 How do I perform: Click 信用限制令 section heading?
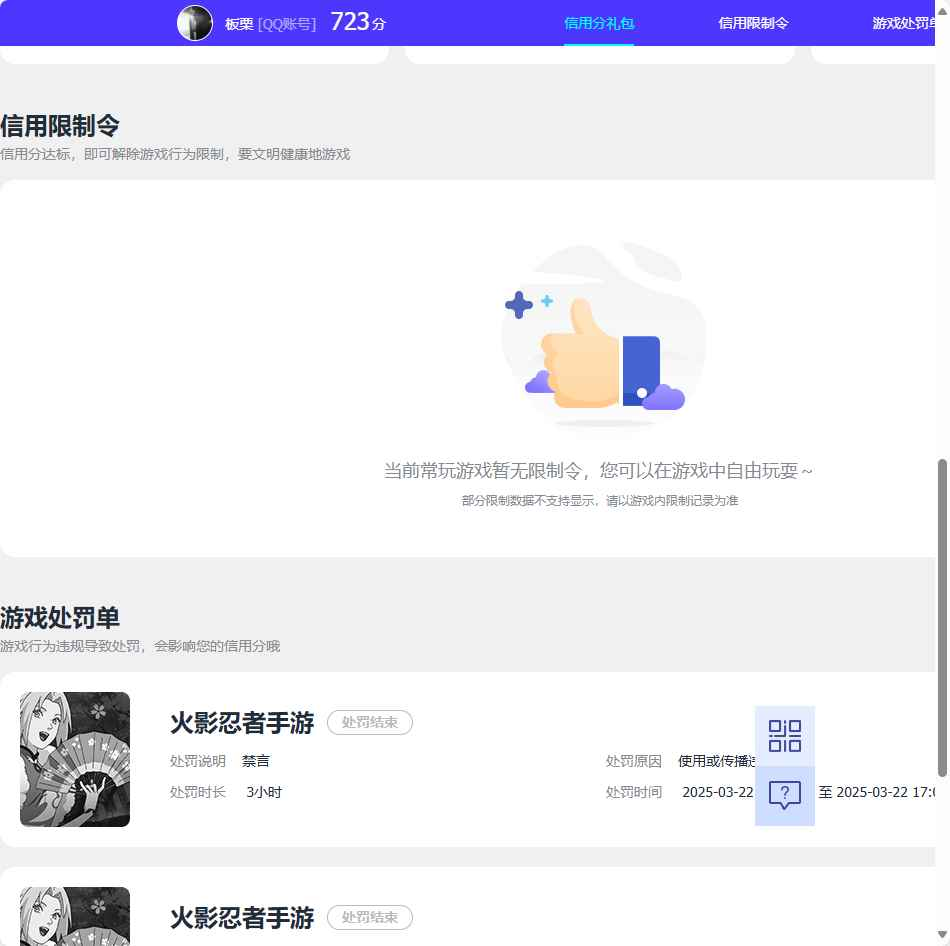(60, 126)
